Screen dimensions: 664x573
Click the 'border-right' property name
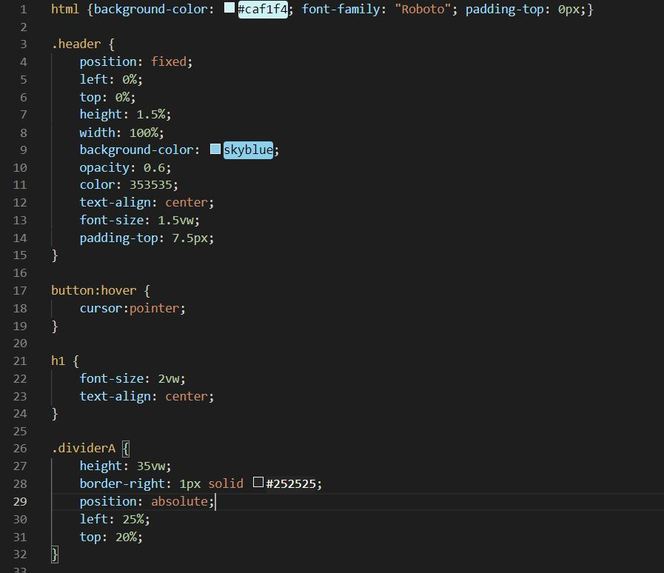click(x=122, y=484)
